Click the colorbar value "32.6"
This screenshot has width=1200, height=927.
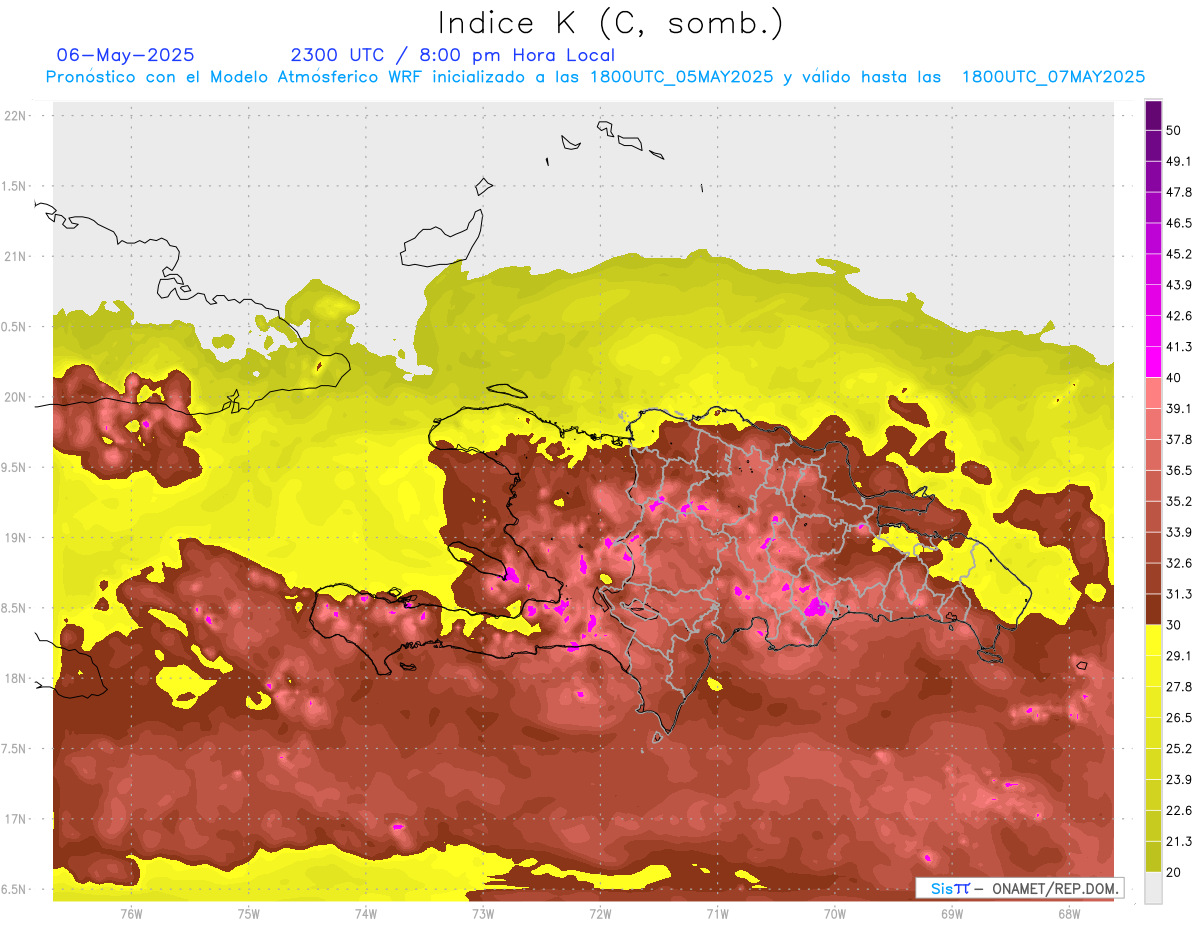click(x=1178, y=563)
